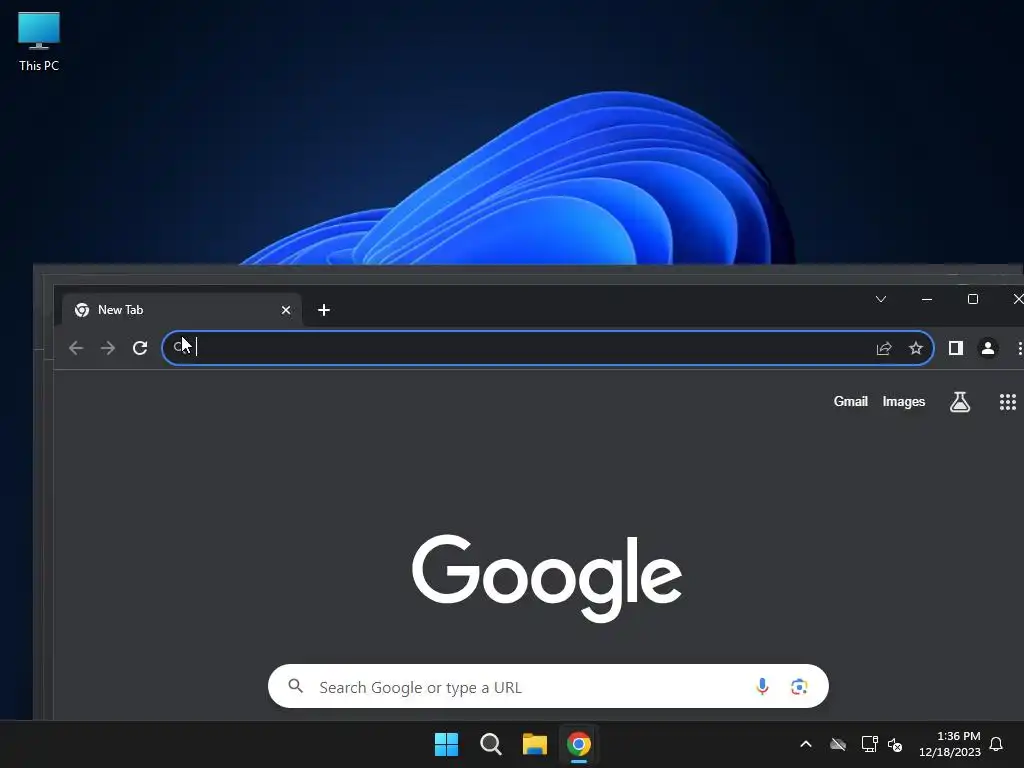The height and width of the screenshot is (768, 1024).
Task: Focus the Search Google or type a URL box
Action: pos(548,686)
